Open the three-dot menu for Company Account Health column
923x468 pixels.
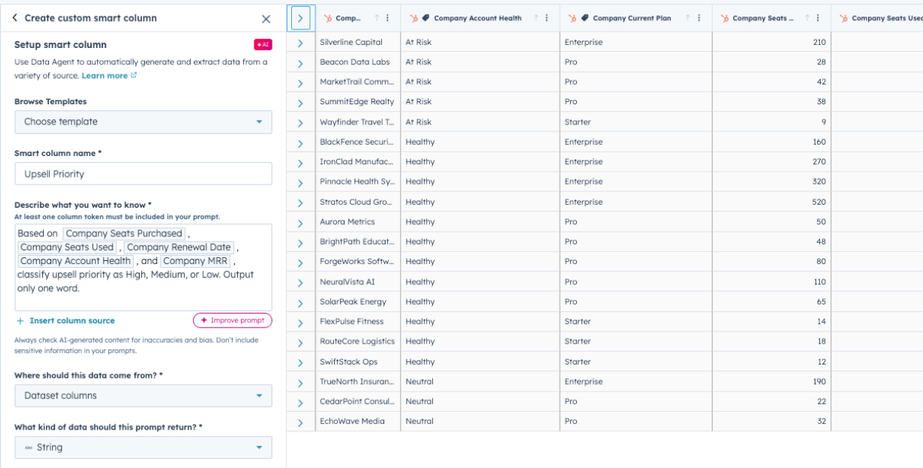click(548, 18)
